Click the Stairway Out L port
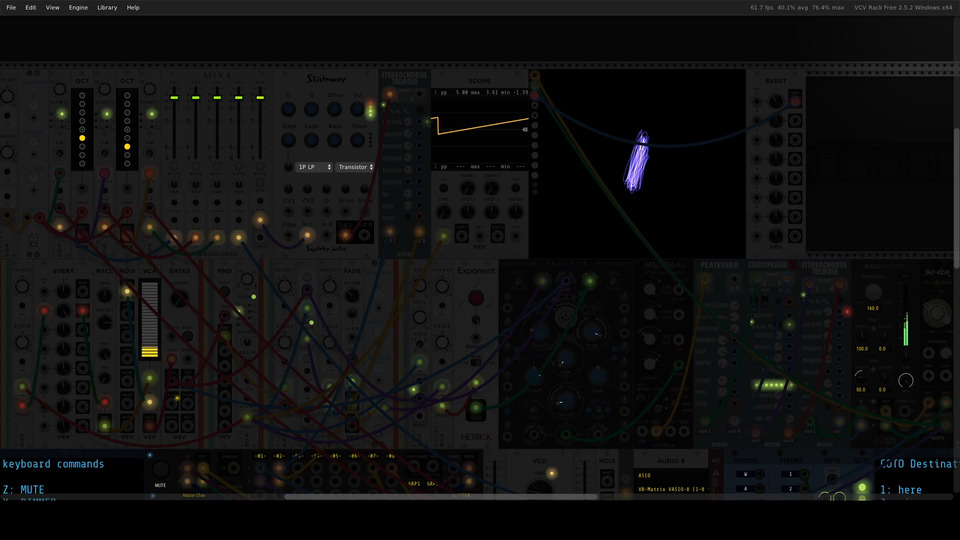Image resolution: width=960 pixels, height=540 pixels. [346, 234]
